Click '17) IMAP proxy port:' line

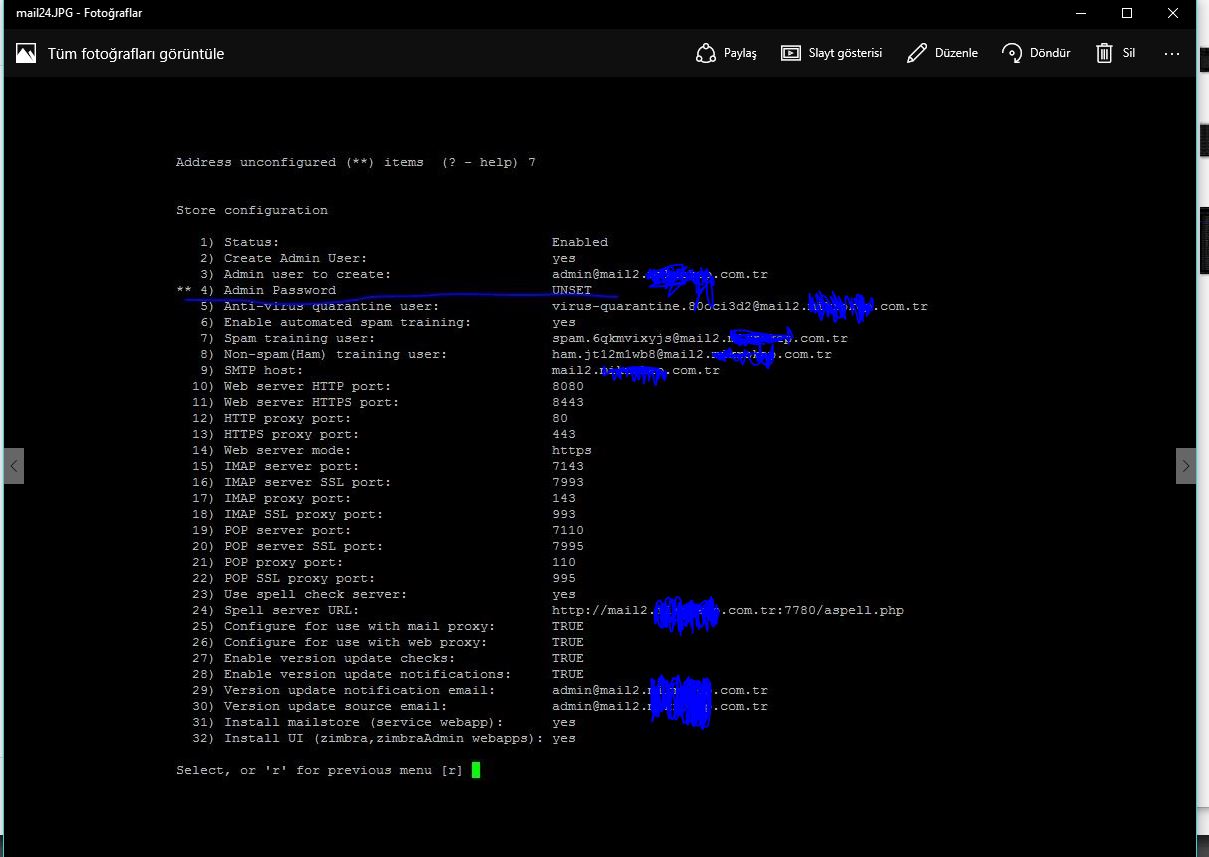pos(272,498)
